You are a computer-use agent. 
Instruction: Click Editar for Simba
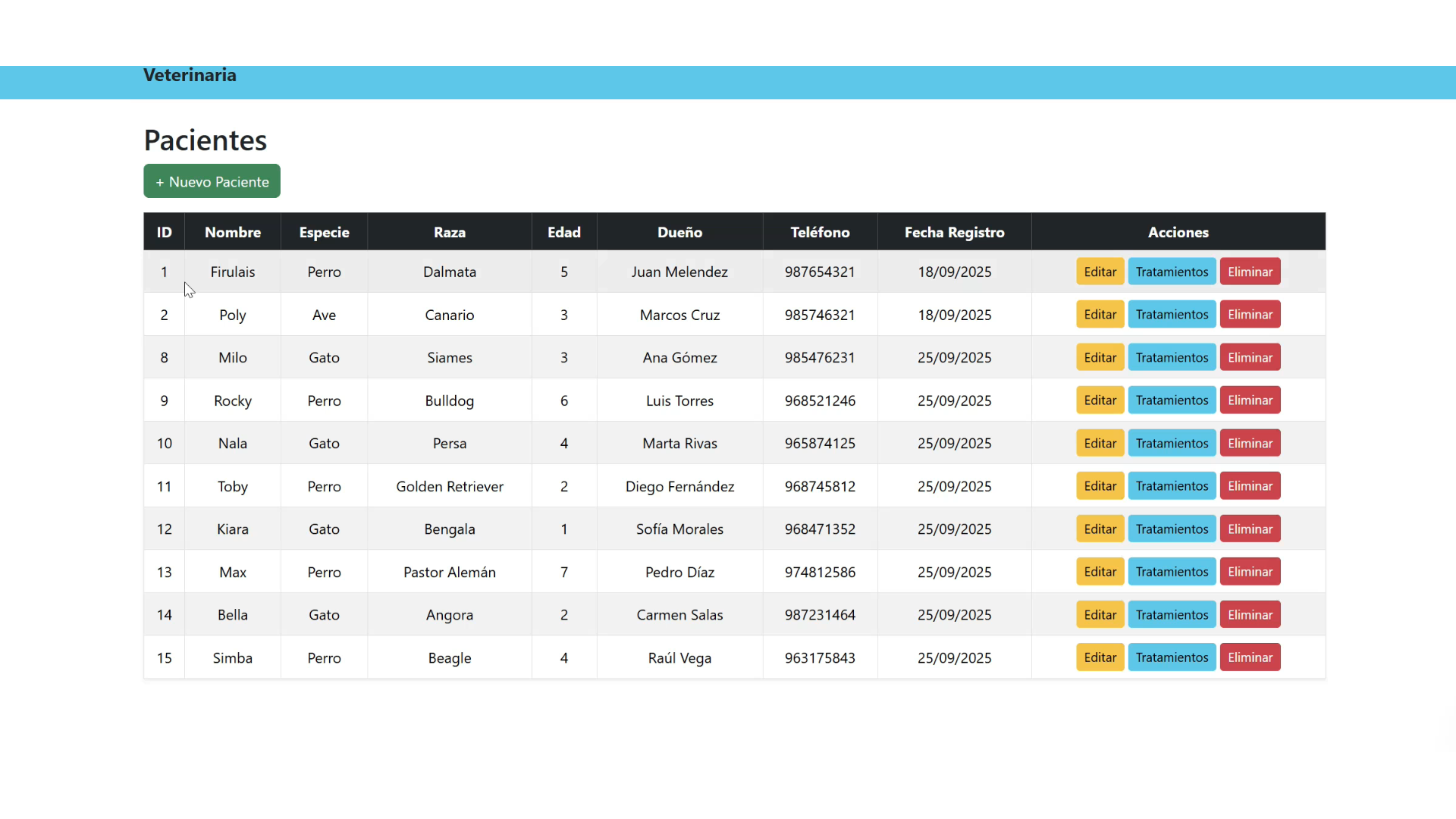click(x=1100, y=657)
